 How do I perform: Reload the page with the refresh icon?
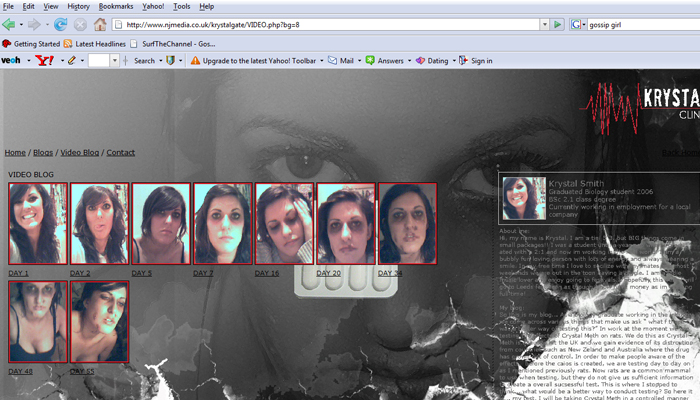point(61,25)
